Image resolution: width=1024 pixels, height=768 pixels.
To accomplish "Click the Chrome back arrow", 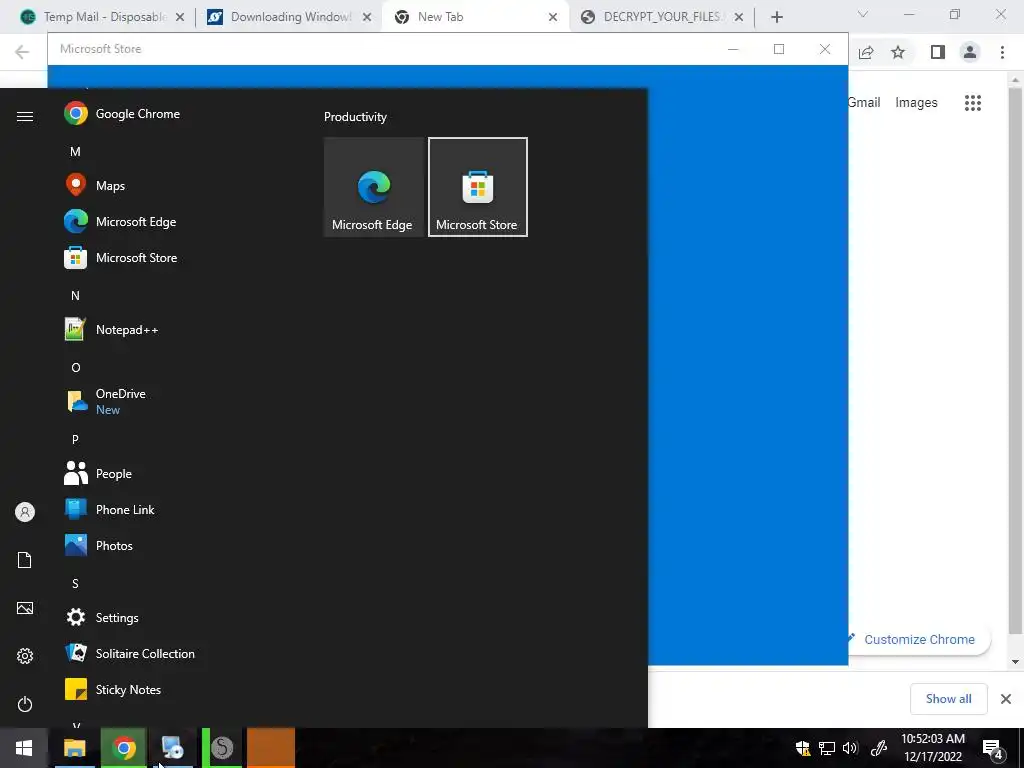I will [22, 52].
